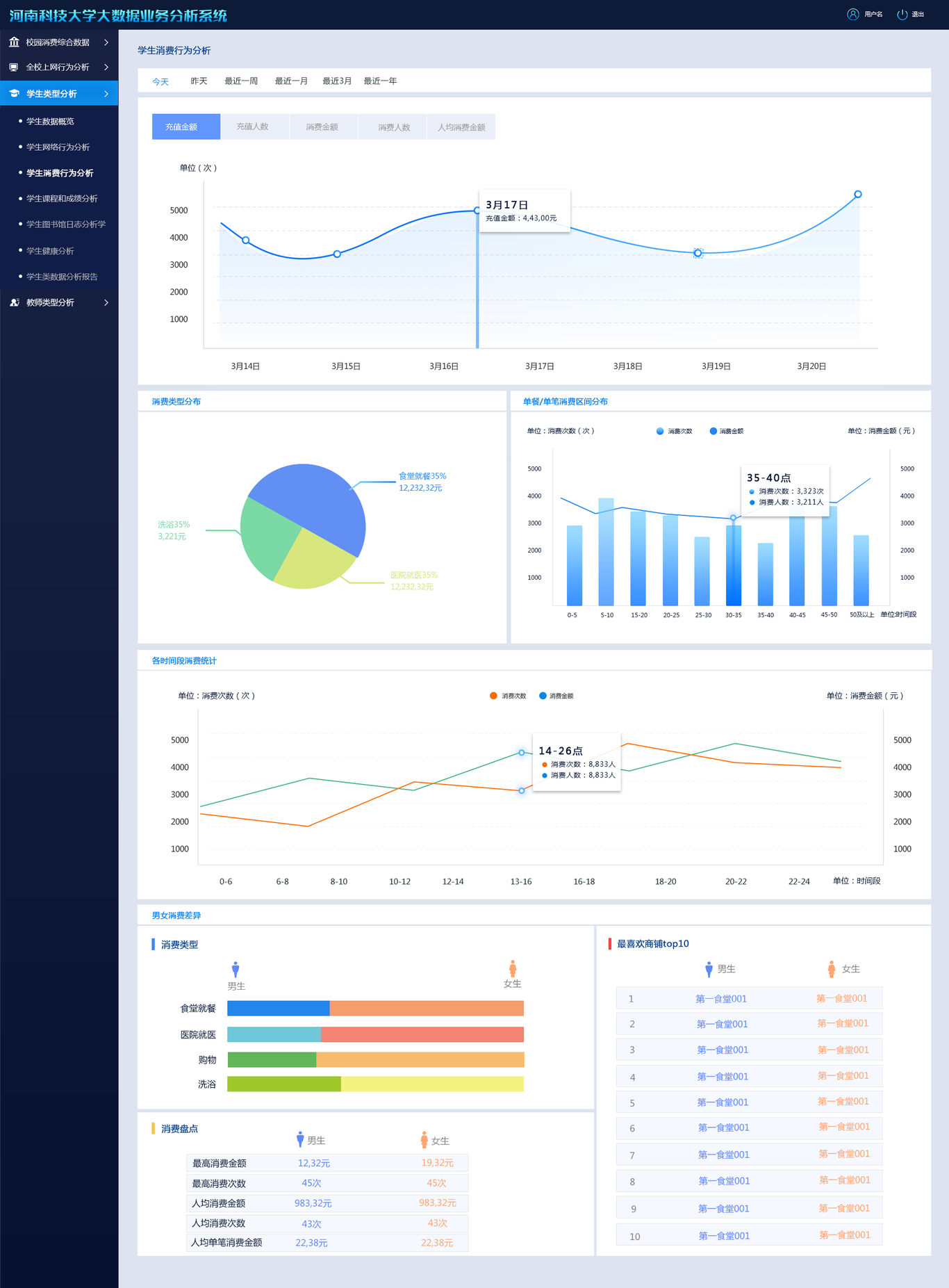Screen dimensions: 949x1288
Task: Click male icon in 消费盘点 header
Action: 300,1139
